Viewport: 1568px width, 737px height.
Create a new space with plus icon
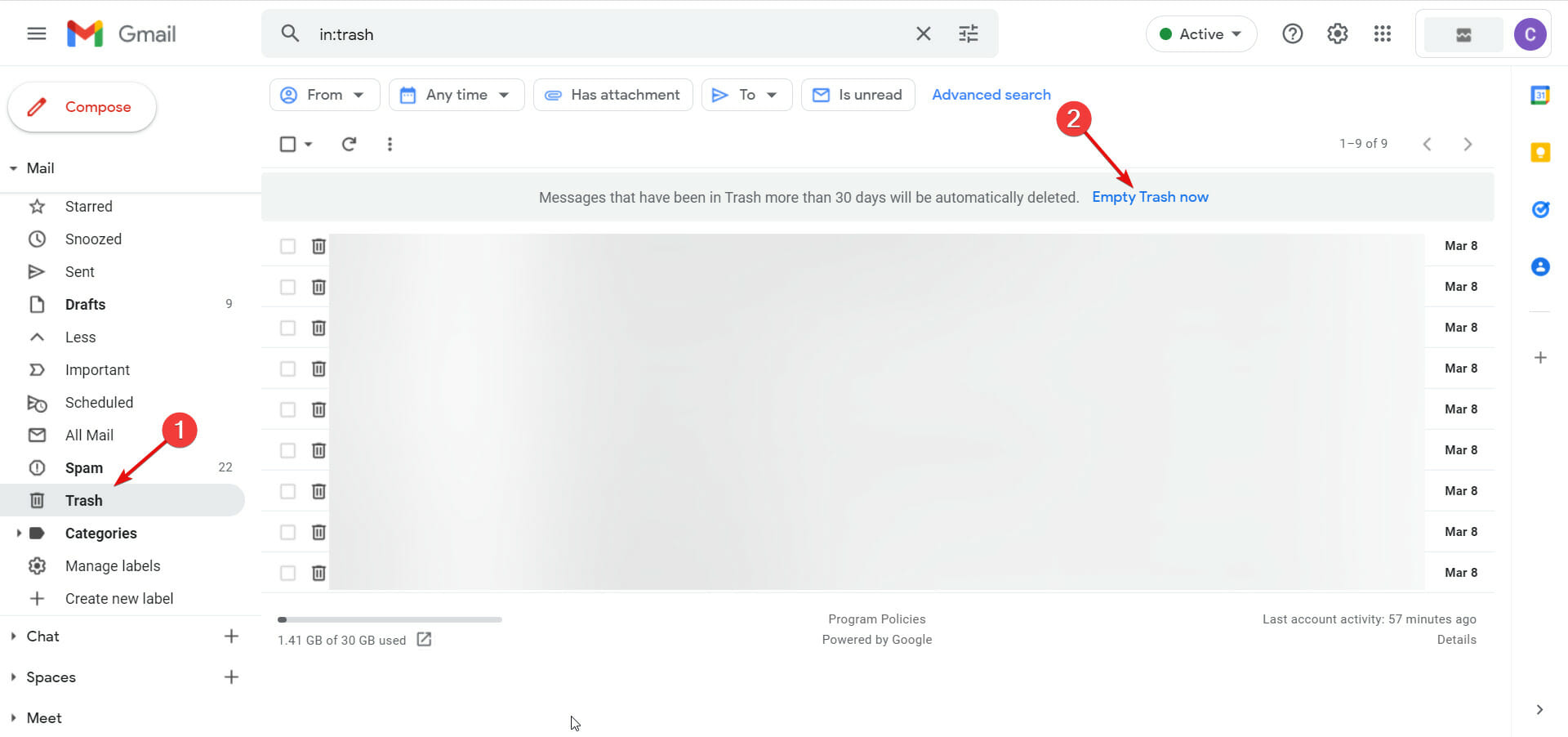click(231, 677)
